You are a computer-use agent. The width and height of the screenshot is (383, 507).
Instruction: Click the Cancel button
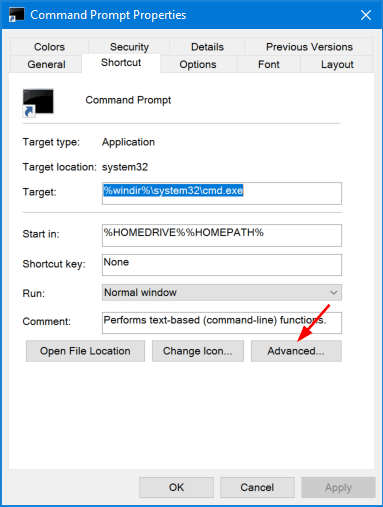tap(257, 487)
